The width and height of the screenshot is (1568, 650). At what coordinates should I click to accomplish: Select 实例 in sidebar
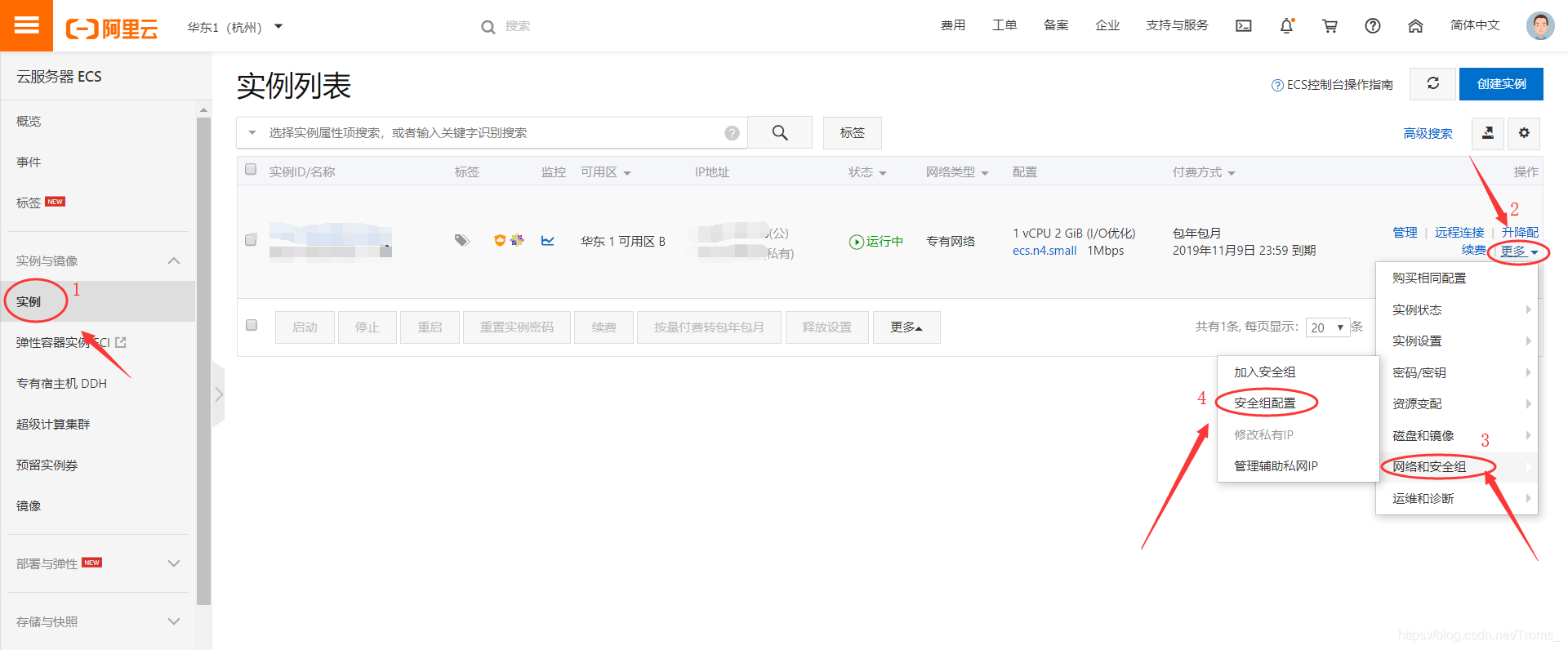coord(98,301)
